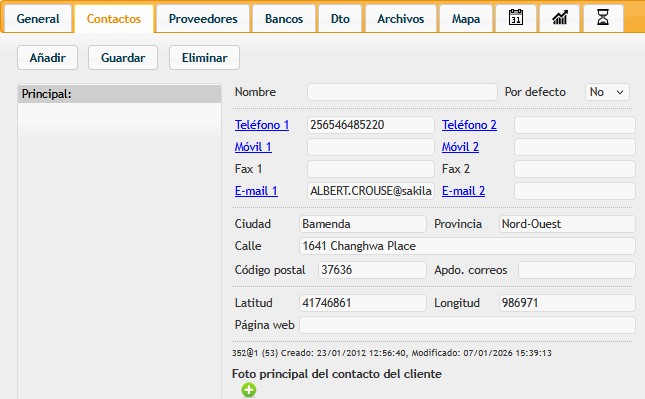The width and height of the screenshot is (645, 399).
Task: Edit the Provincia field Nord-Ouest
Action: (x=567, y=224)
